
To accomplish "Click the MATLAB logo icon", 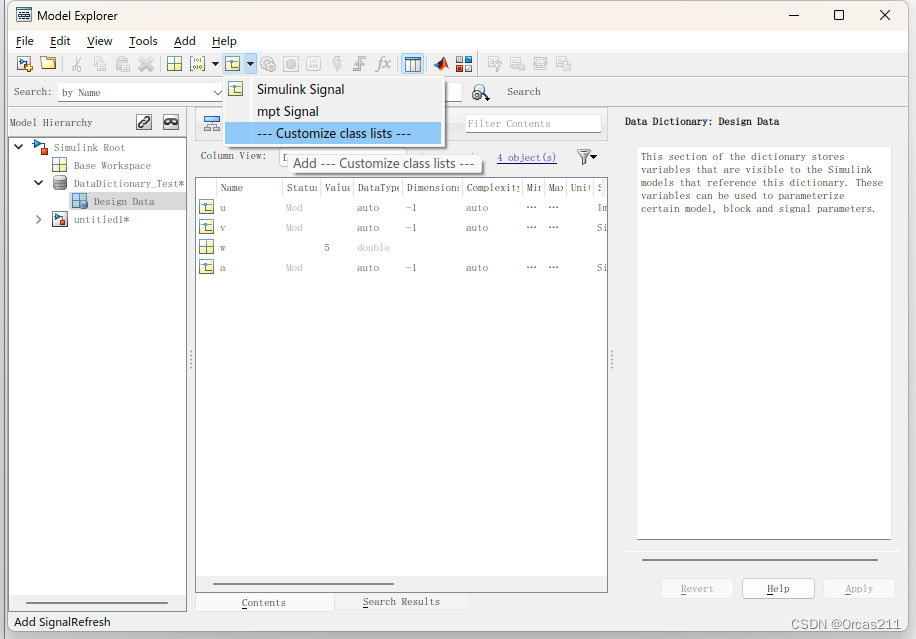I will click(x=441, y=64).
